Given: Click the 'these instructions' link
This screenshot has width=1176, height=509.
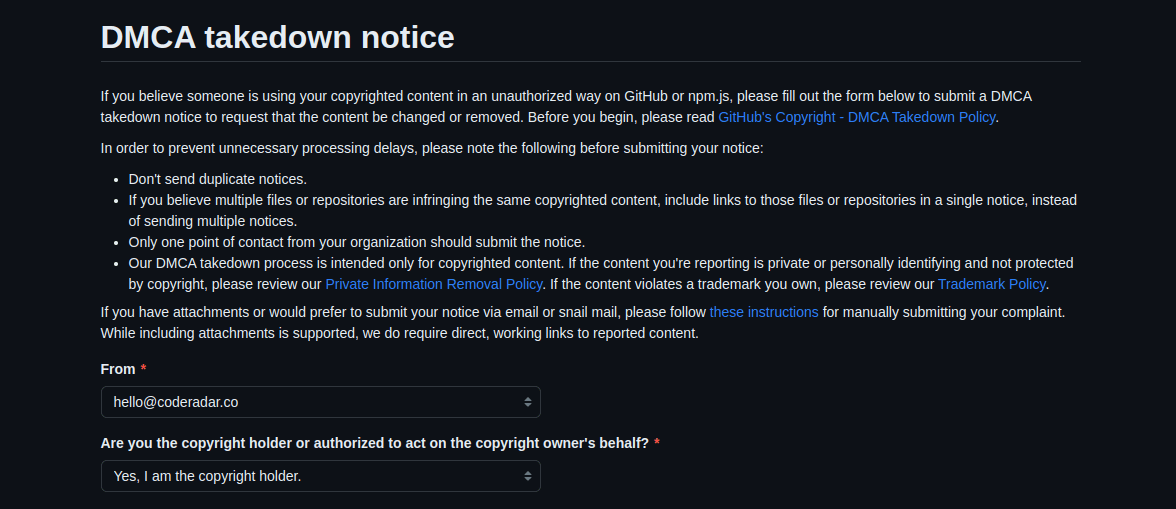Looking at the screenshot, I should coord(763,312).
